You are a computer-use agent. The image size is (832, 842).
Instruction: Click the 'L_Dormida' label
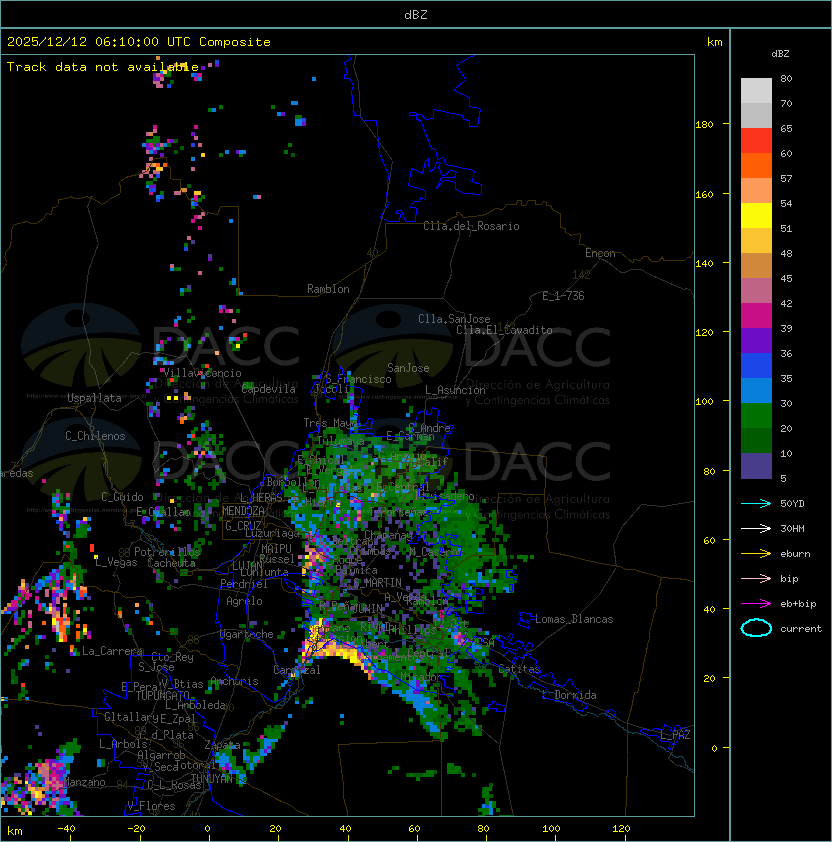coord(570,695)
